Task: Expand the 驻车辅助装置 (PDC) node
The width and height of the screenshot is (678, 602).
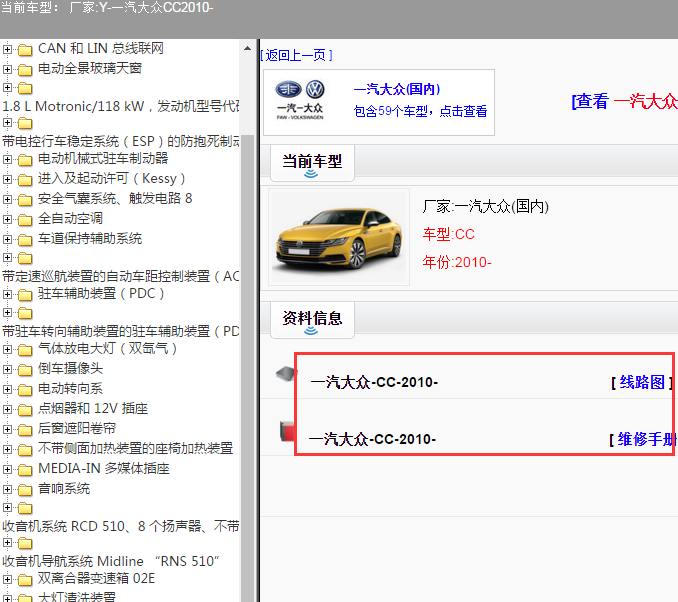Action: [x=7, y=295]
